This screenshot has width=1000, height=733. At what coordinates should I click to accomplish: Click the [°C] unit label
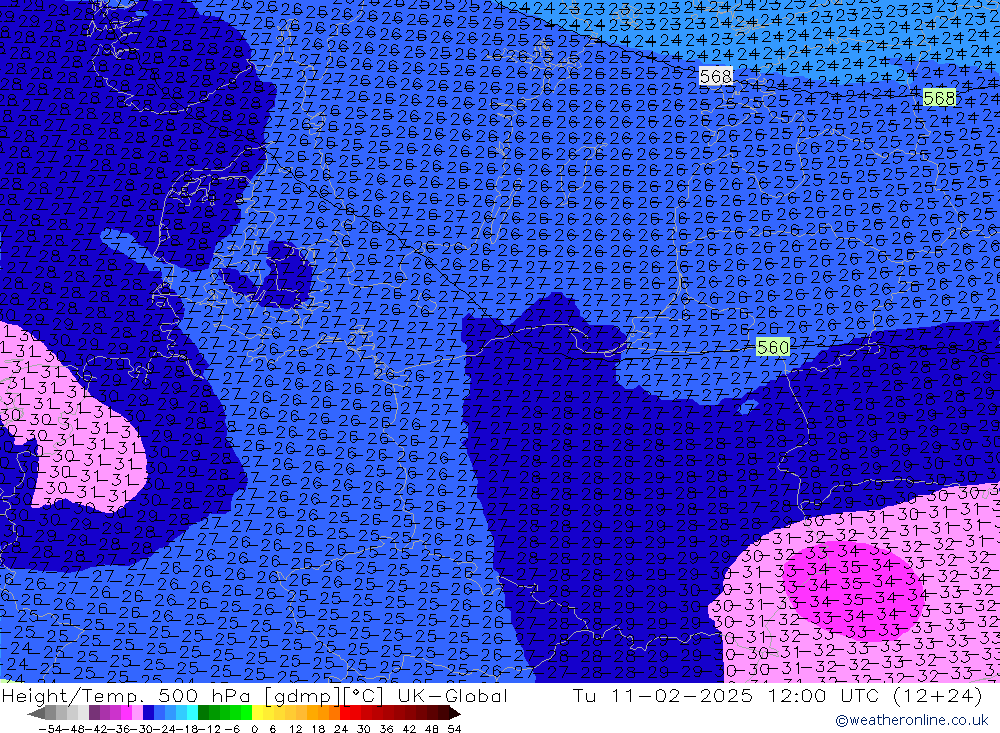(363, 696)
